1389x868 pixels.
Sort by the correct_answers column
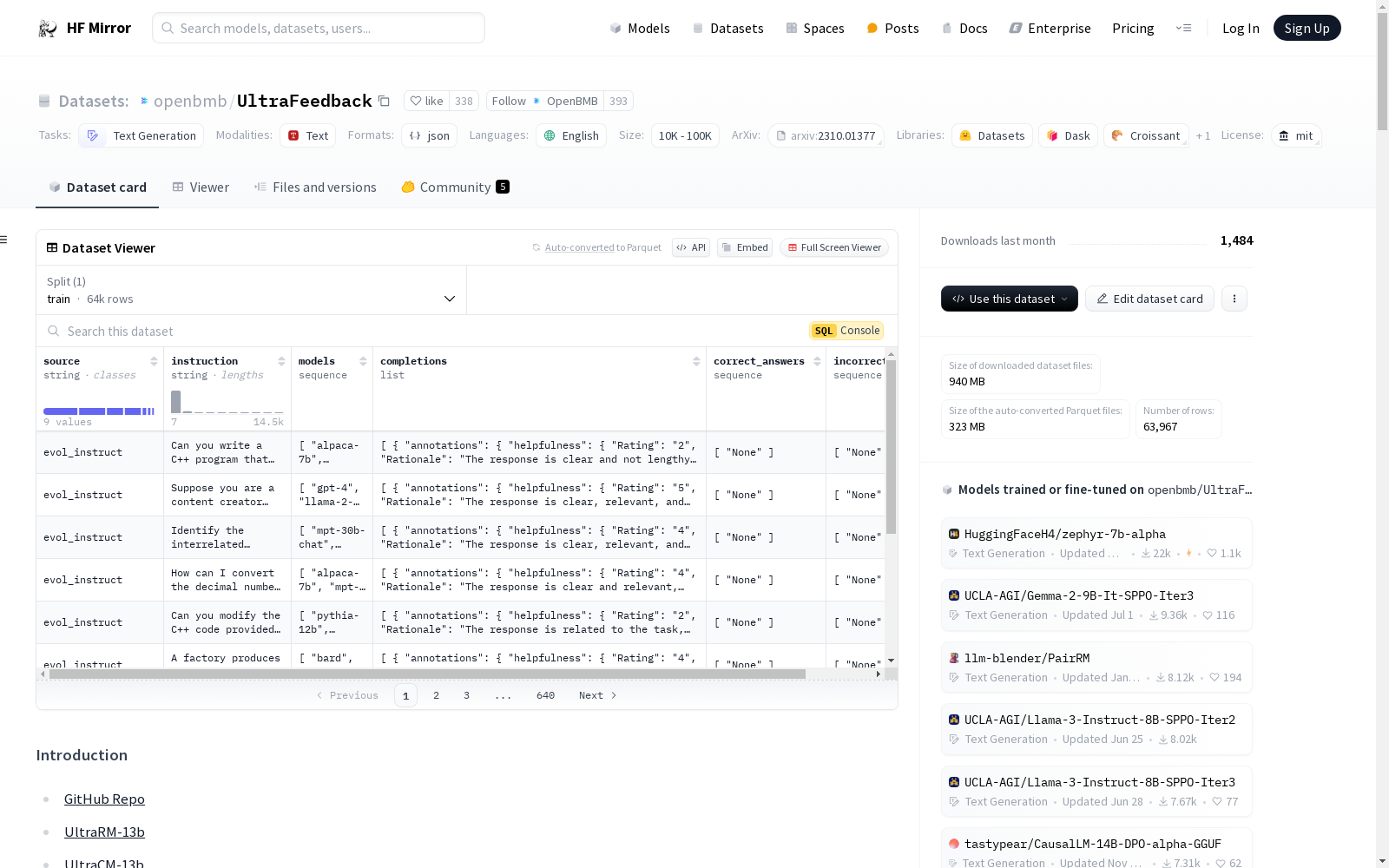coord(817,361)
